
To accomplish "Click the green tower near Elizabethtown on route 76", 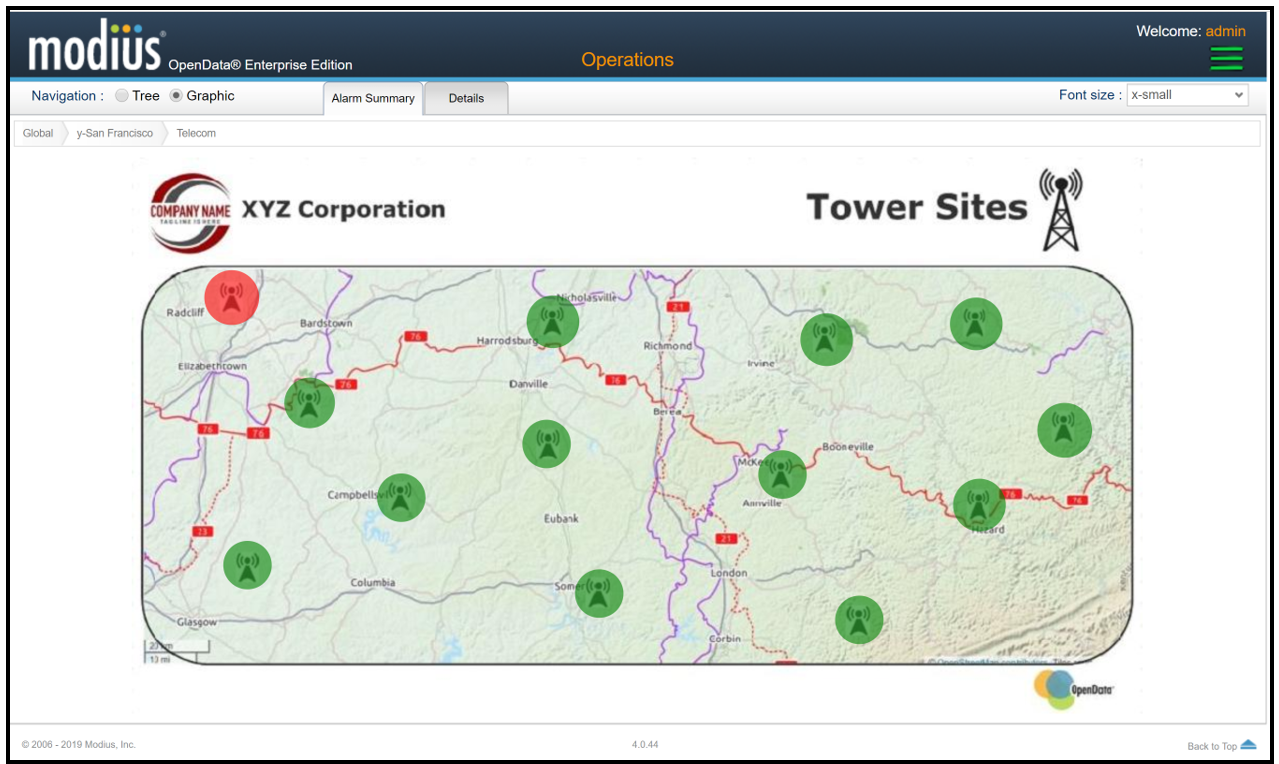I will [x=310, y=403].
